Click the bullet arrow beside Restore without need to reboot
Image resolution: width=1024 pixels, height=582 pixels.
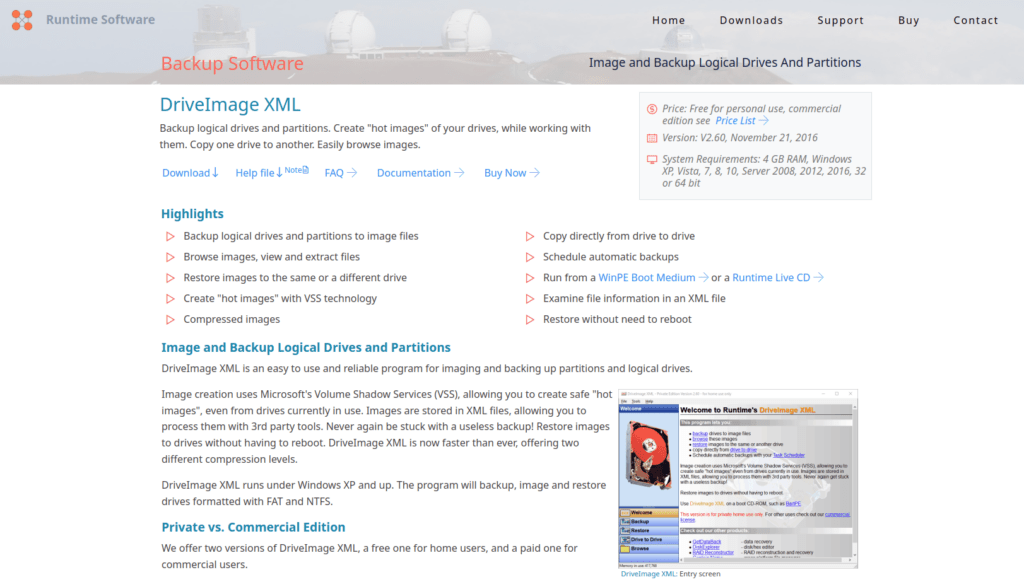(x=530, y=319)
